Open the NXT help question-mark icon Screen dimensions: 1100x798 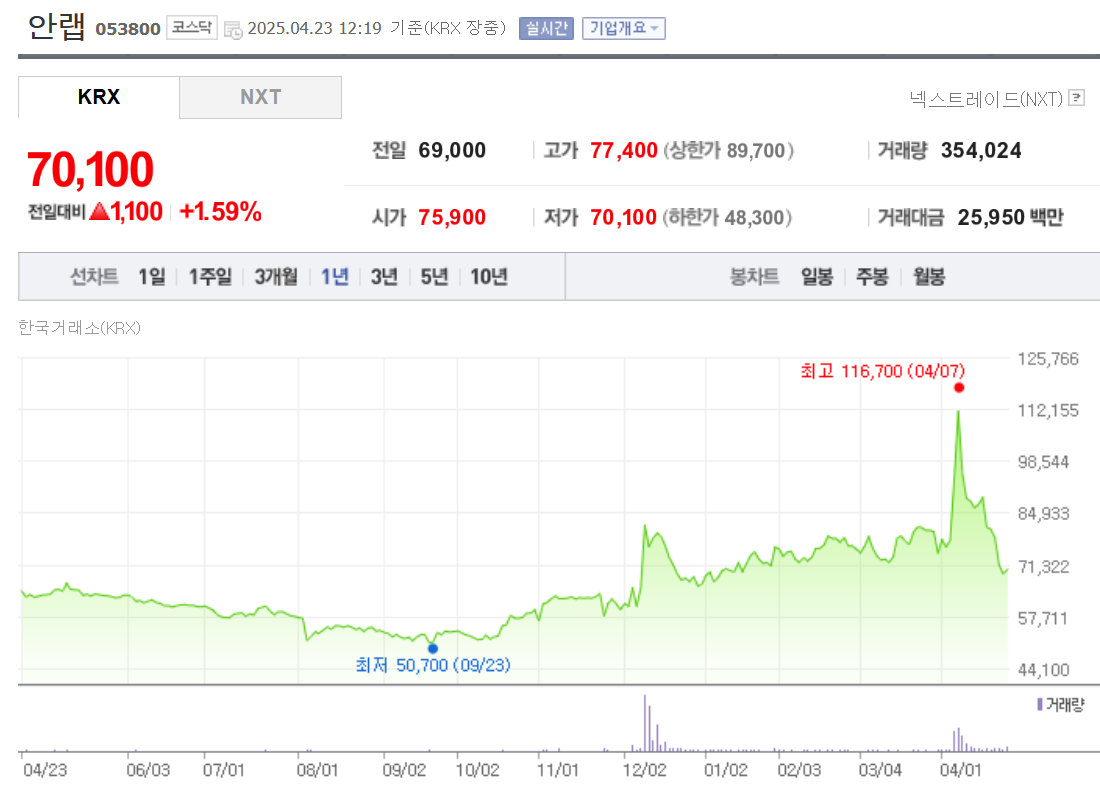[x=1076, y=98]
